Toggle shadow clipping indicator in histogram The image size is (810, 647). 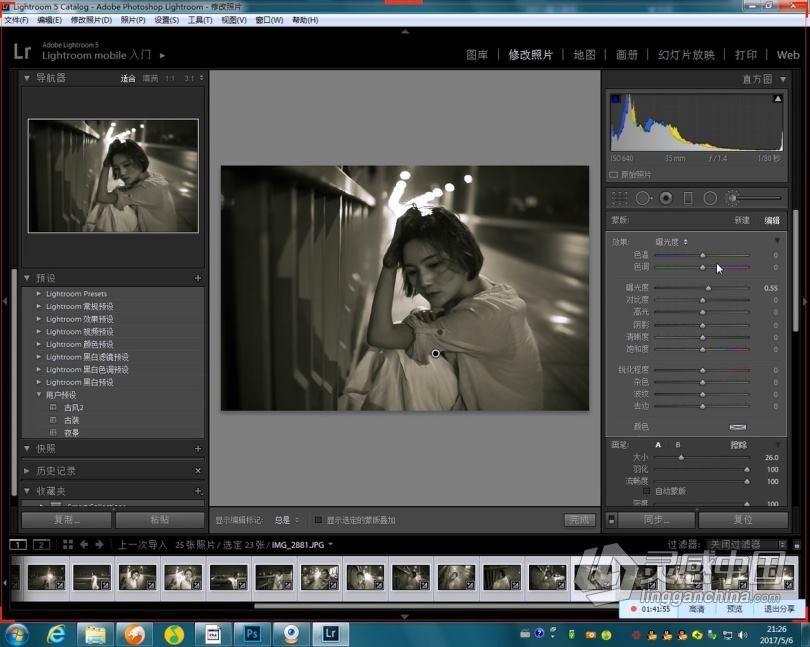click(x=616, y=99)
